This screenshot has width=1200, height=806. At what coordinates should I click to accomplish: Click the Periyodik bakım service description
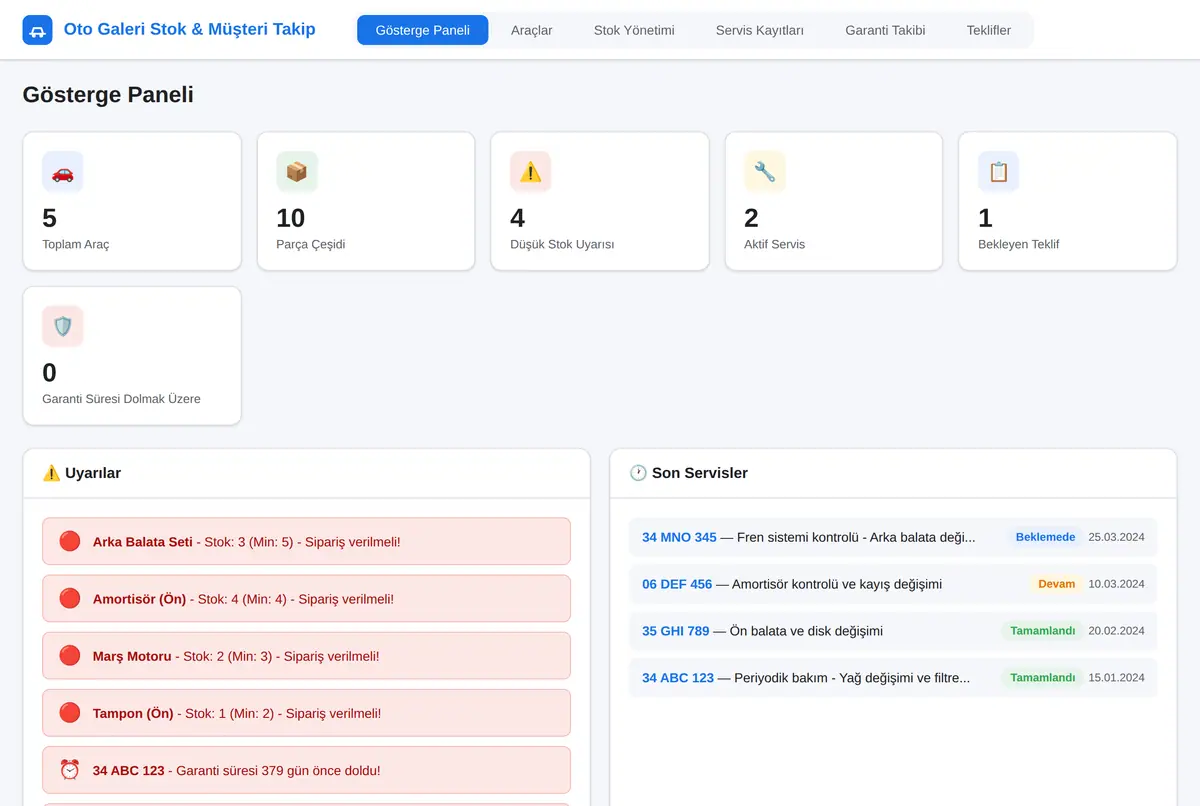coord(852,678)
